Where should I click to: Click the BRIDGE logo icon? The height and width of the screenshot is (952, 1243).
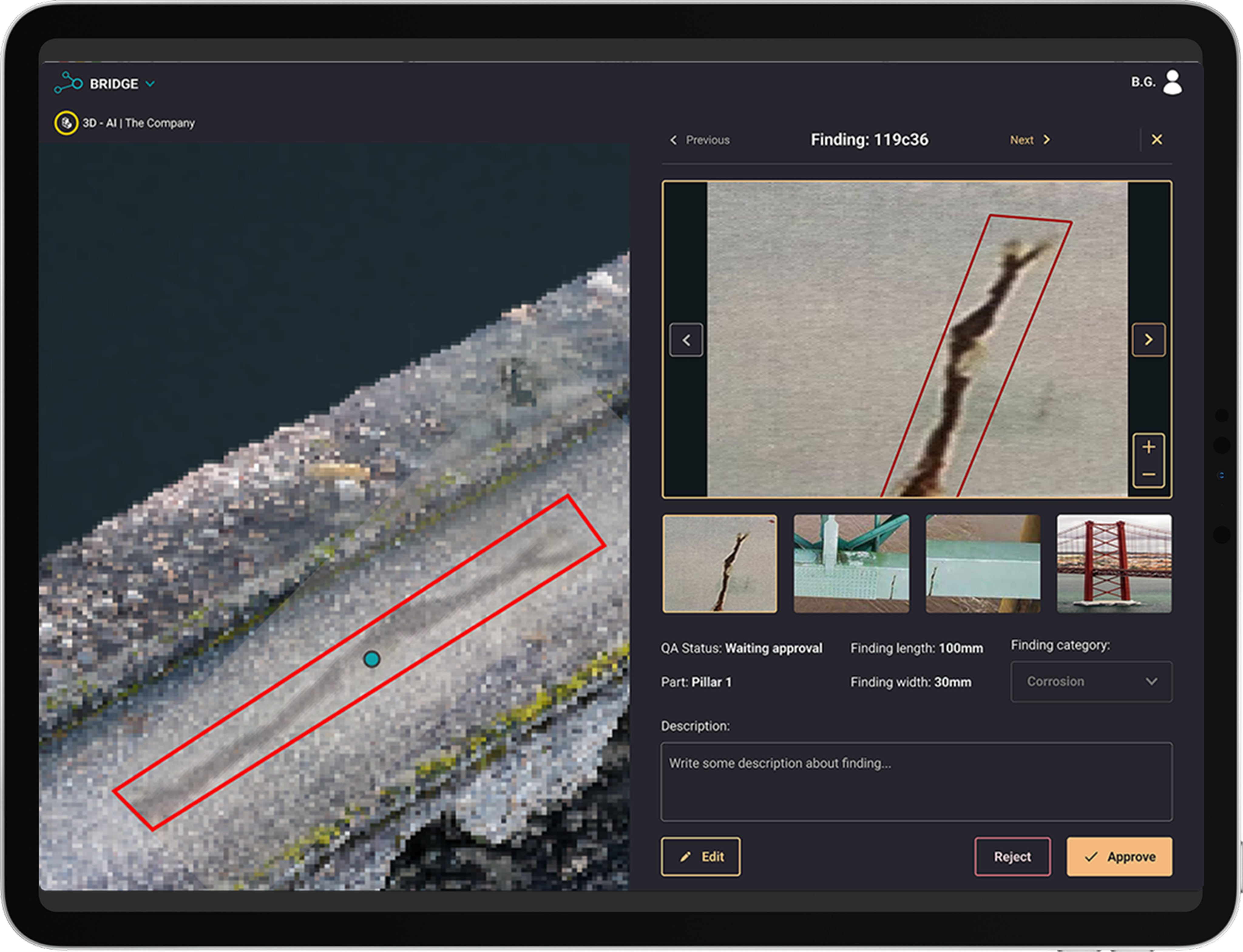[68, 83]
